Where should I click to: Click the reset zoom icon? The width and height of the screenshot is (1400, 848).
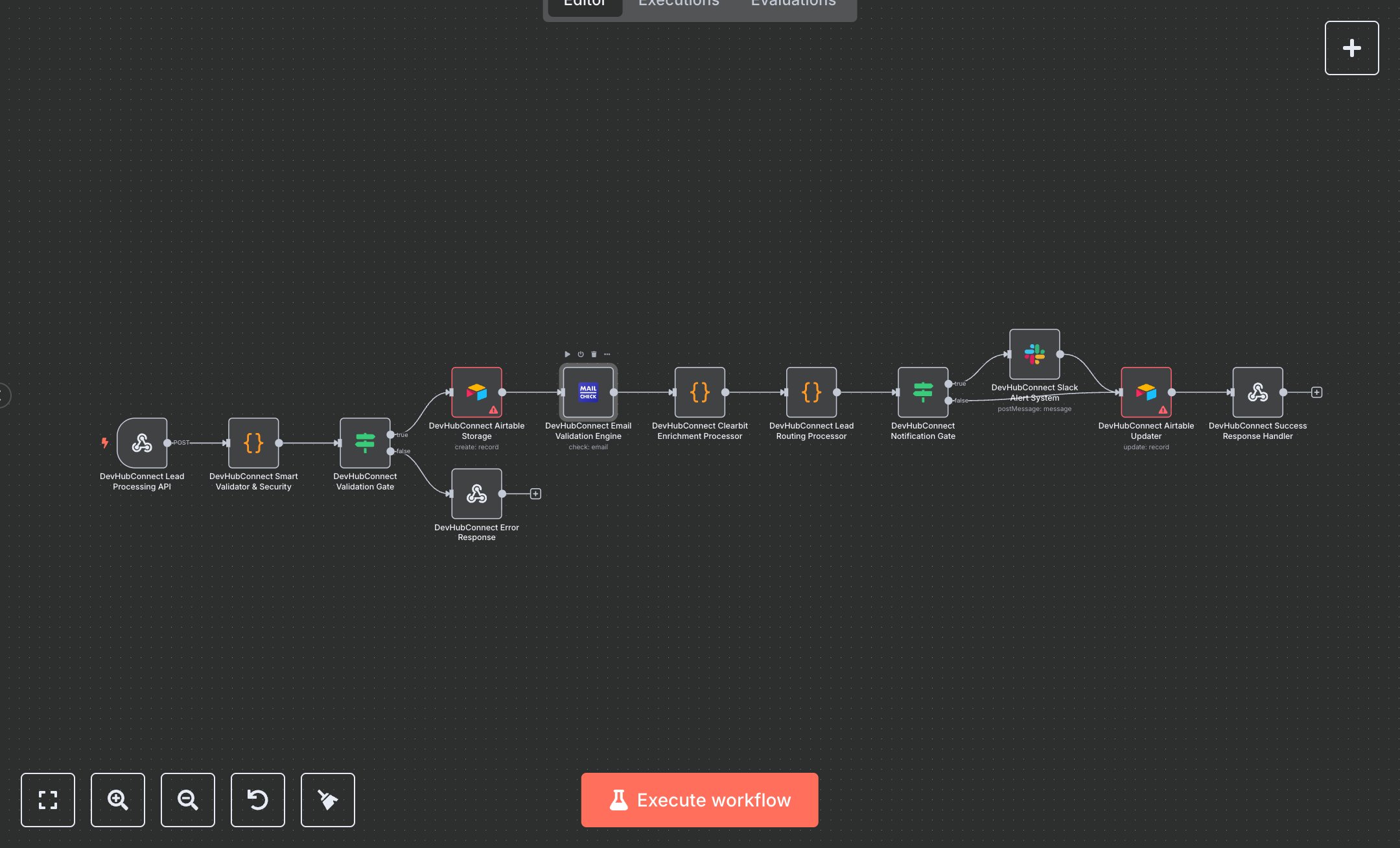point(257,799)
